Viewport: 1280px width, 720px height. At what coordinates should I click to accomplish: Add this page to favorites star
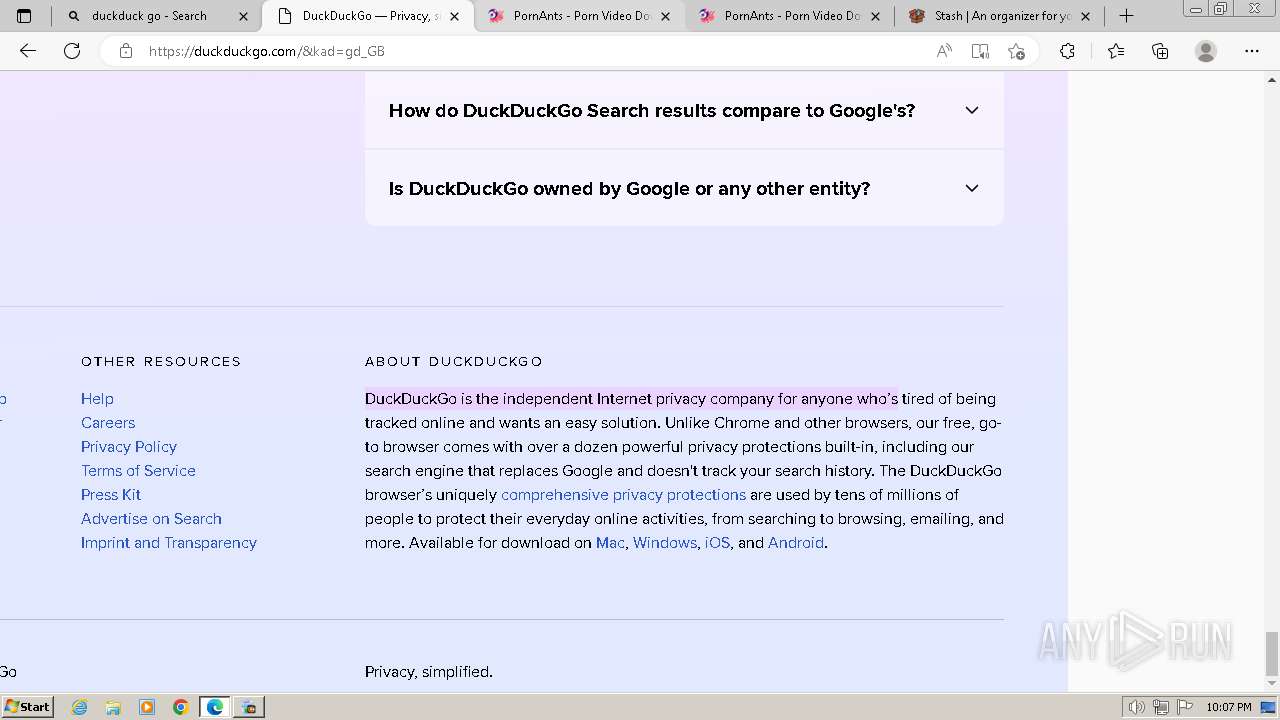click(x=1016, y=51)
